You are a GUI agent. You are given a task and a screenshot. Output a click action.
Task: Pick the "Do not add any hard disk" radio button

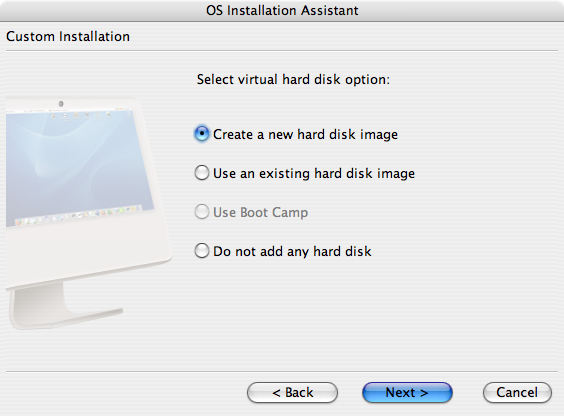click(x=202, y=251)
